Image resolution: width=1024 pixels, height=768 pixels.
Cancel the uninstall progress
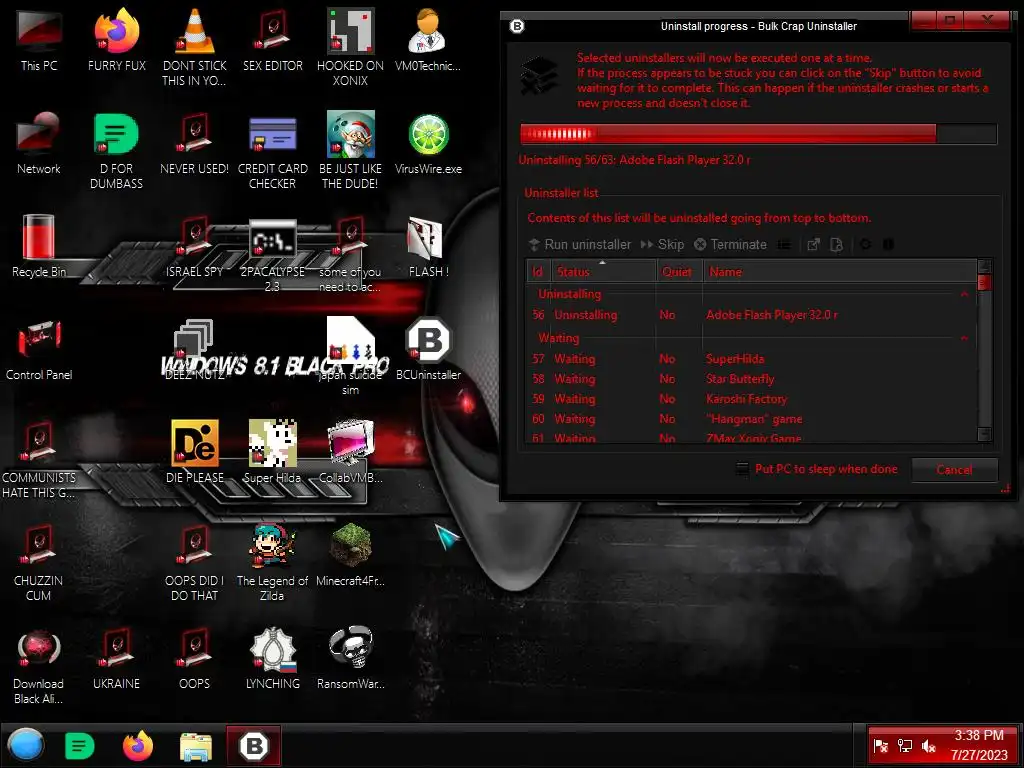(x=954, y=470)
